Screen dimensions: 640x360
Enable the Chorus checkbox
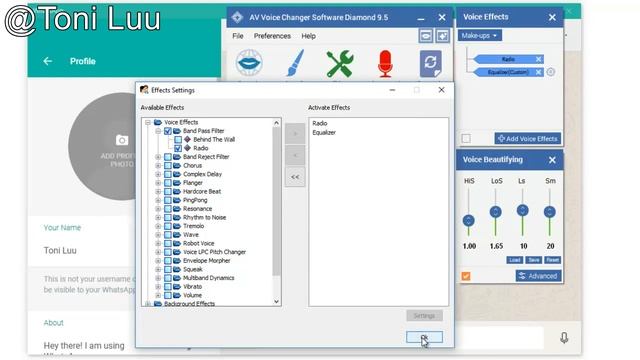[x=168, y=166]
